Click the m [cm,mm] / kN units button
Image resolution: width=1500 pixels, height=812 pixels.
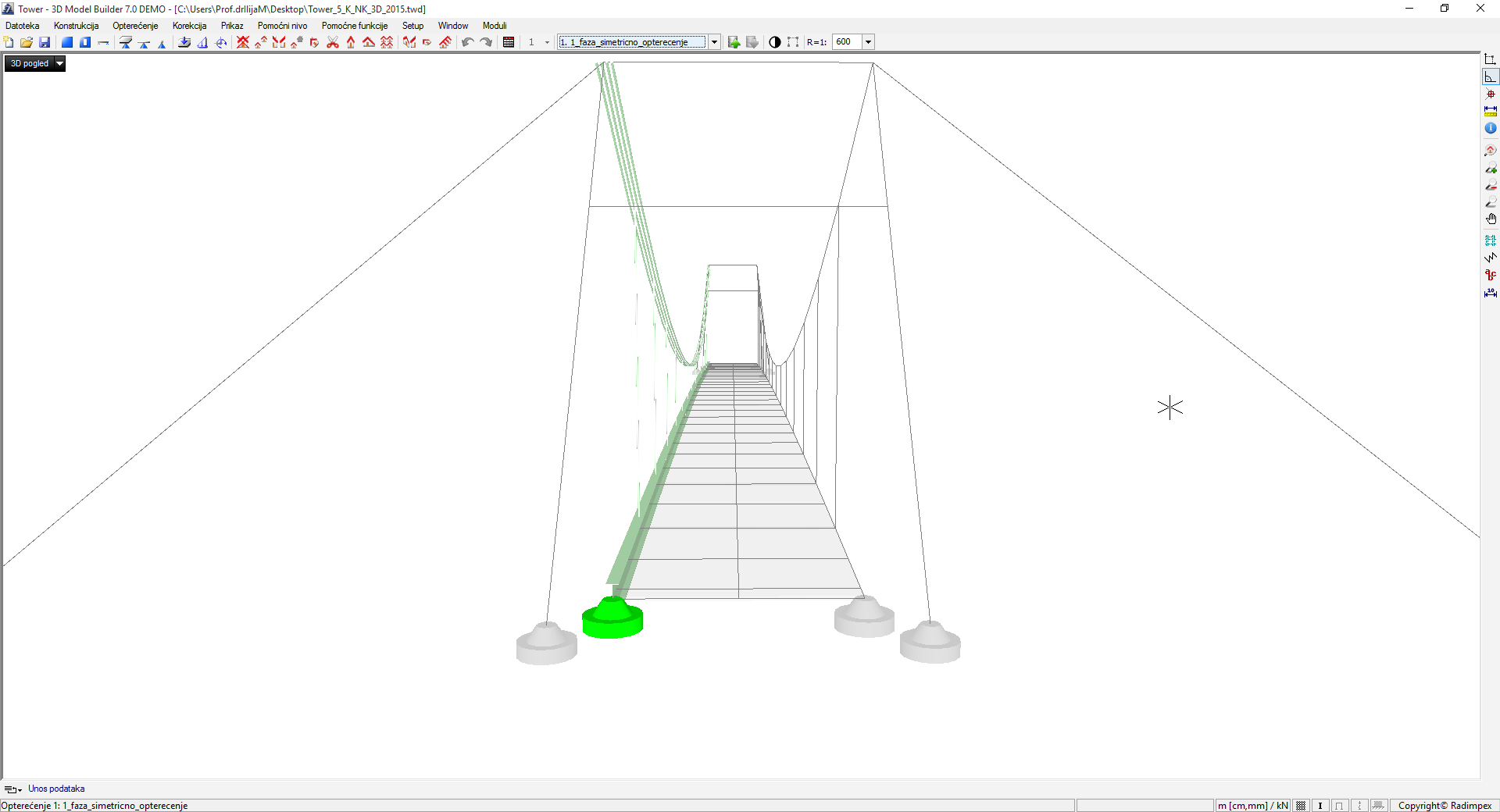pyautogui.click(x=1252, y=806)
